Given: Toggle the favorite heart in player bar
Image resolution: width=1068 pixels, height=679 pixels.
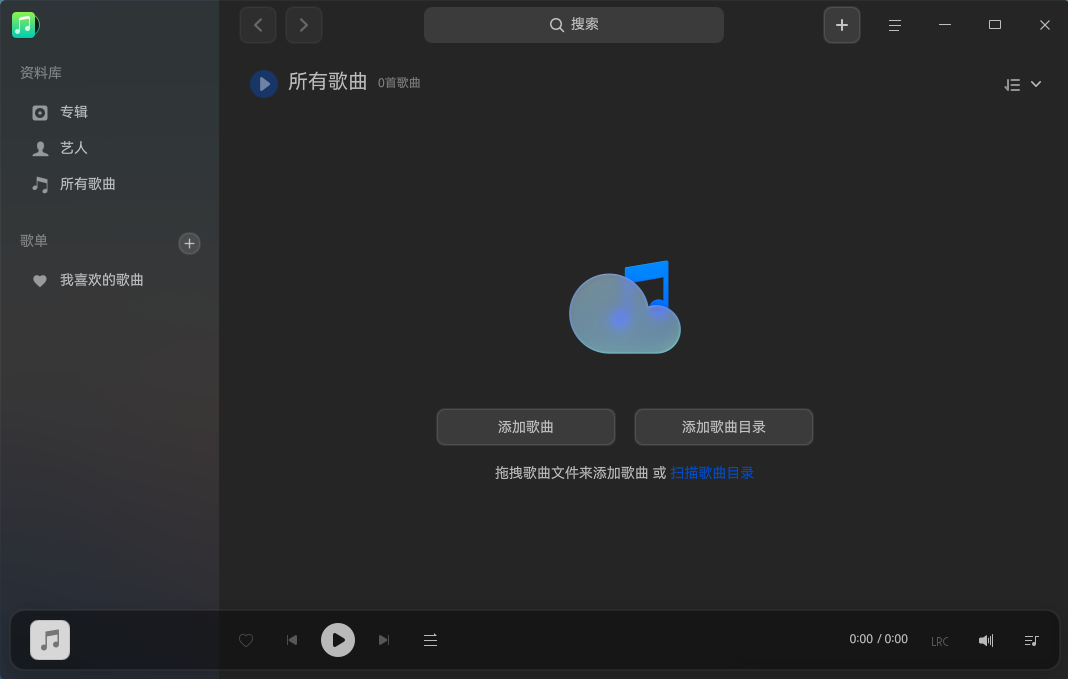Looking at the screenshot, I should [246, 640].
